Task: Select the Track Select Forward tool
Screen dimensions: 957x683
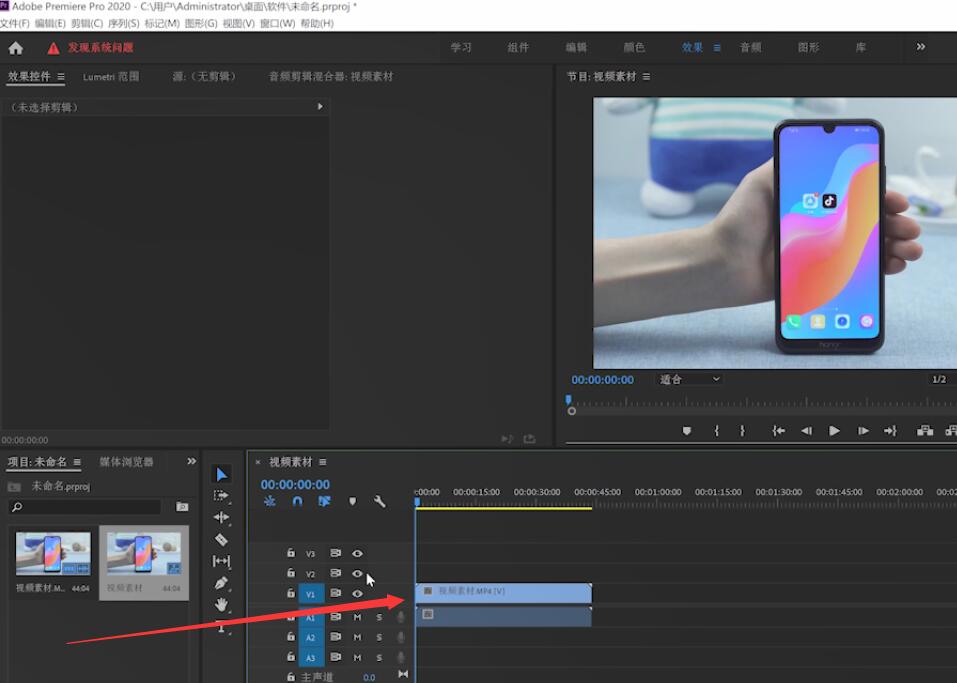Action: (x=221, y=496)
